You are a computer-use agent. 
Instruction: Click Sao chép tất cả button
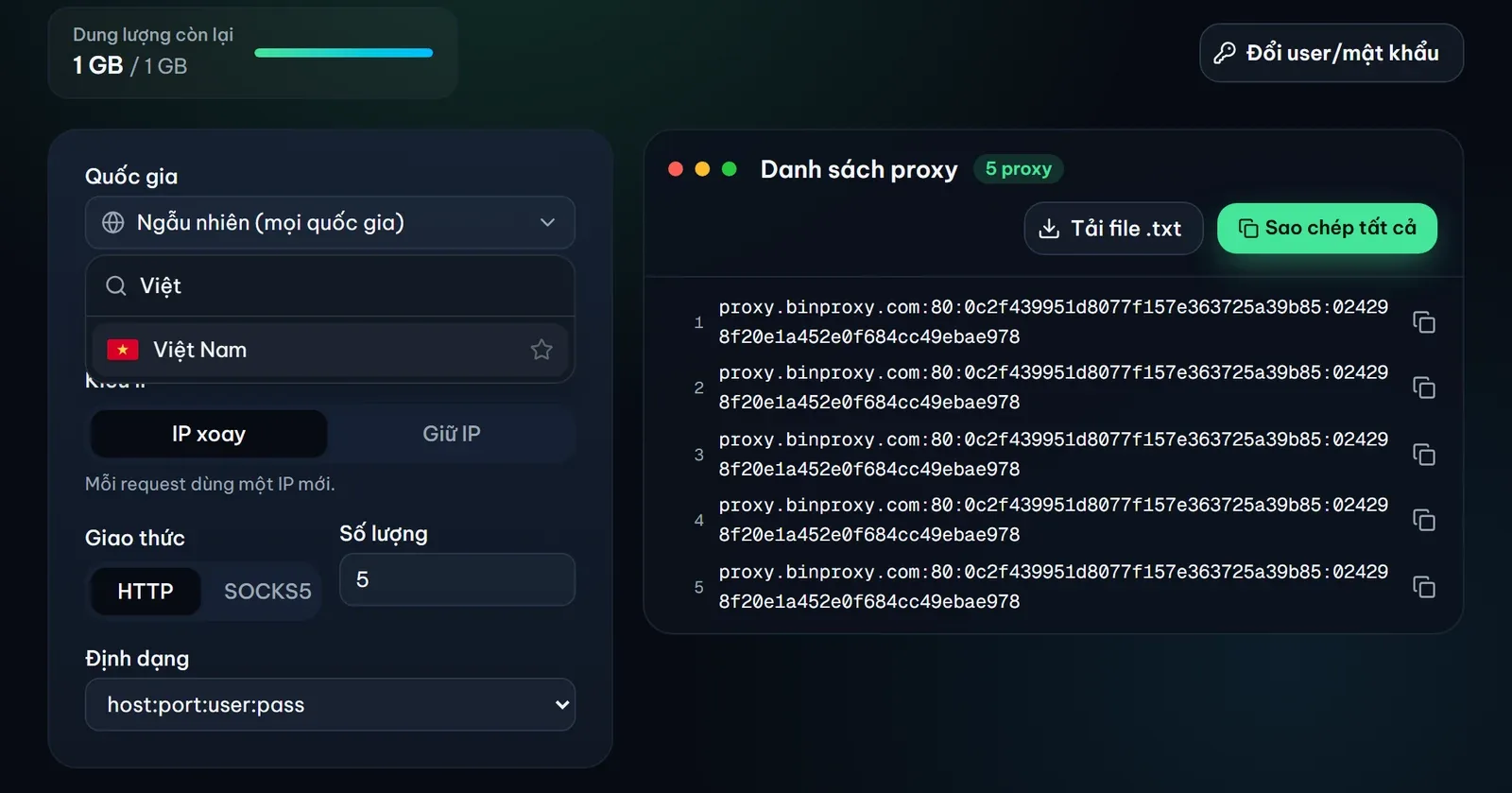click(x=1327, y=228)
